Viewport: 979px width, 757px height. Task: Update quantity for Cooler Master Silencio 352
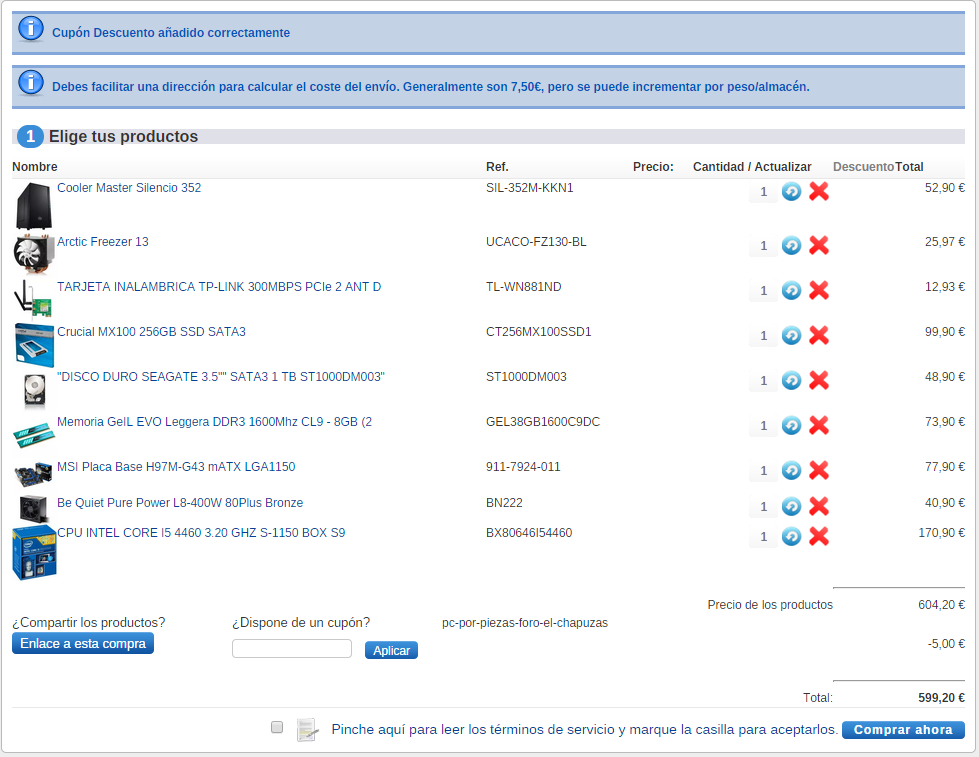791,191
